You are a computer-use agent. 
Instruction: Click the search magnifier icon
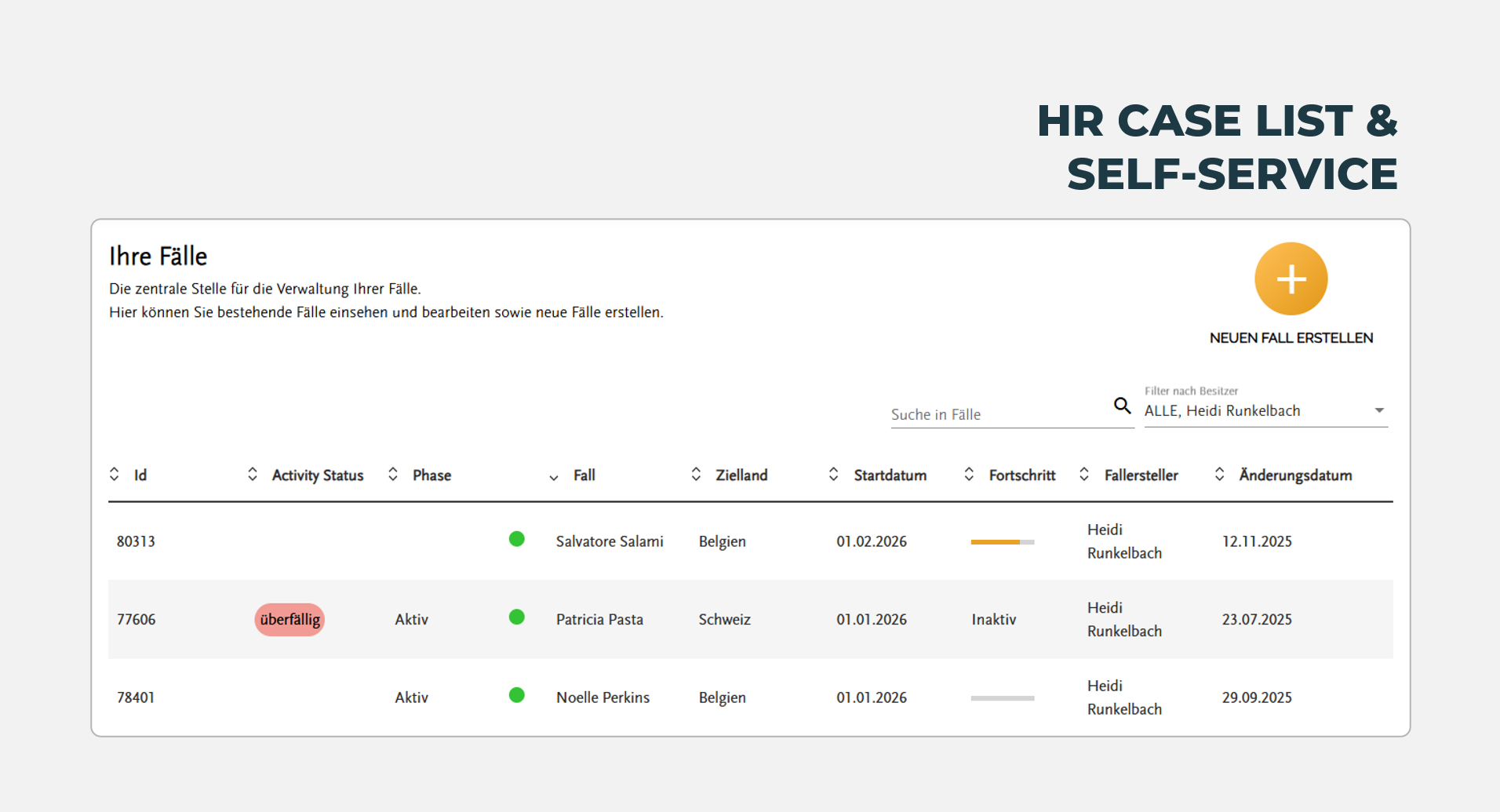click(1122, 406)
